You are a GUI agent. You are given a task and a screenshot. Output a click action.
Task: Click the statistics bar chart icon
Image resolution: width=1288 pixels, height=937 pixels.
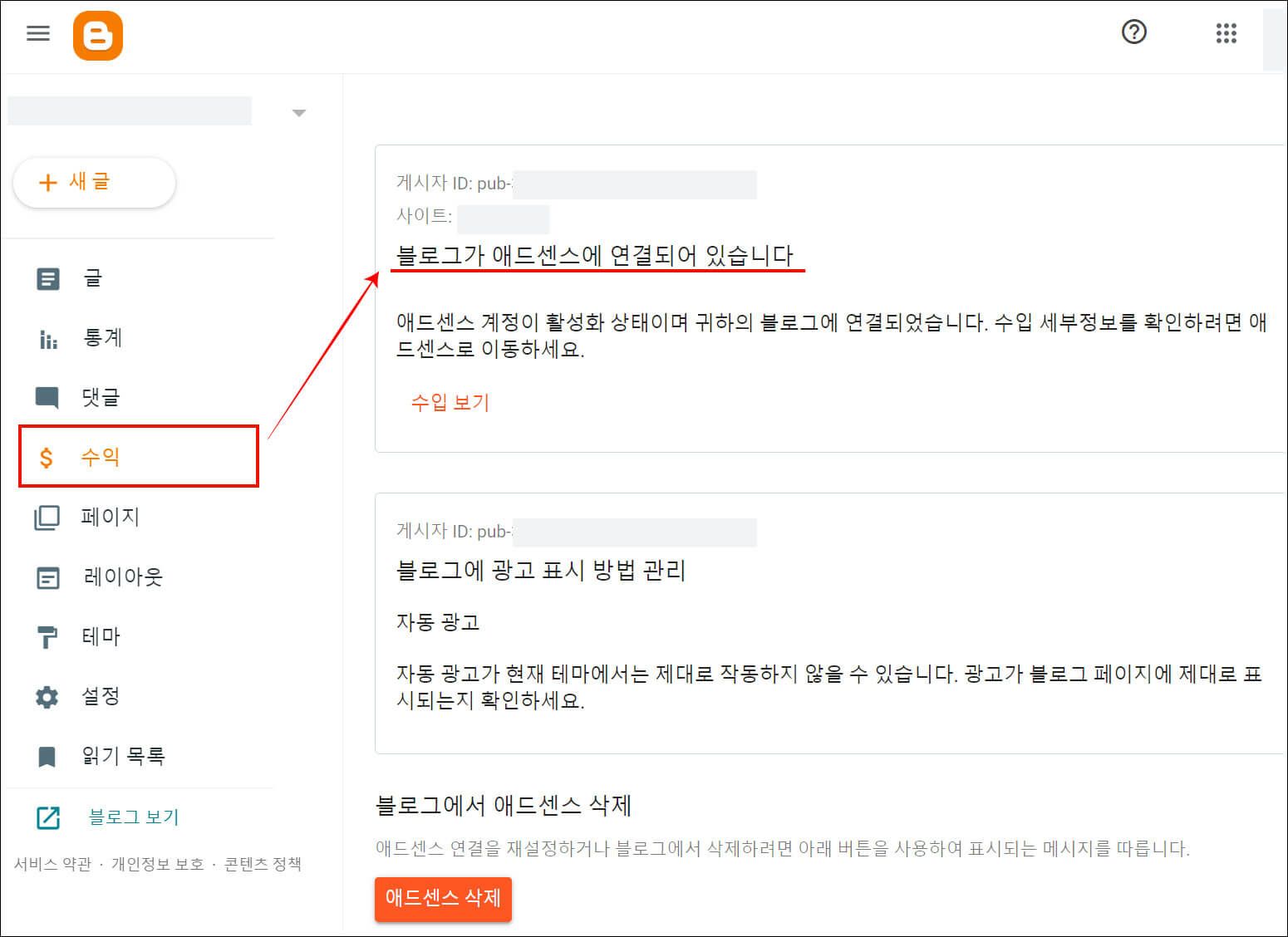tap(48, 338)
